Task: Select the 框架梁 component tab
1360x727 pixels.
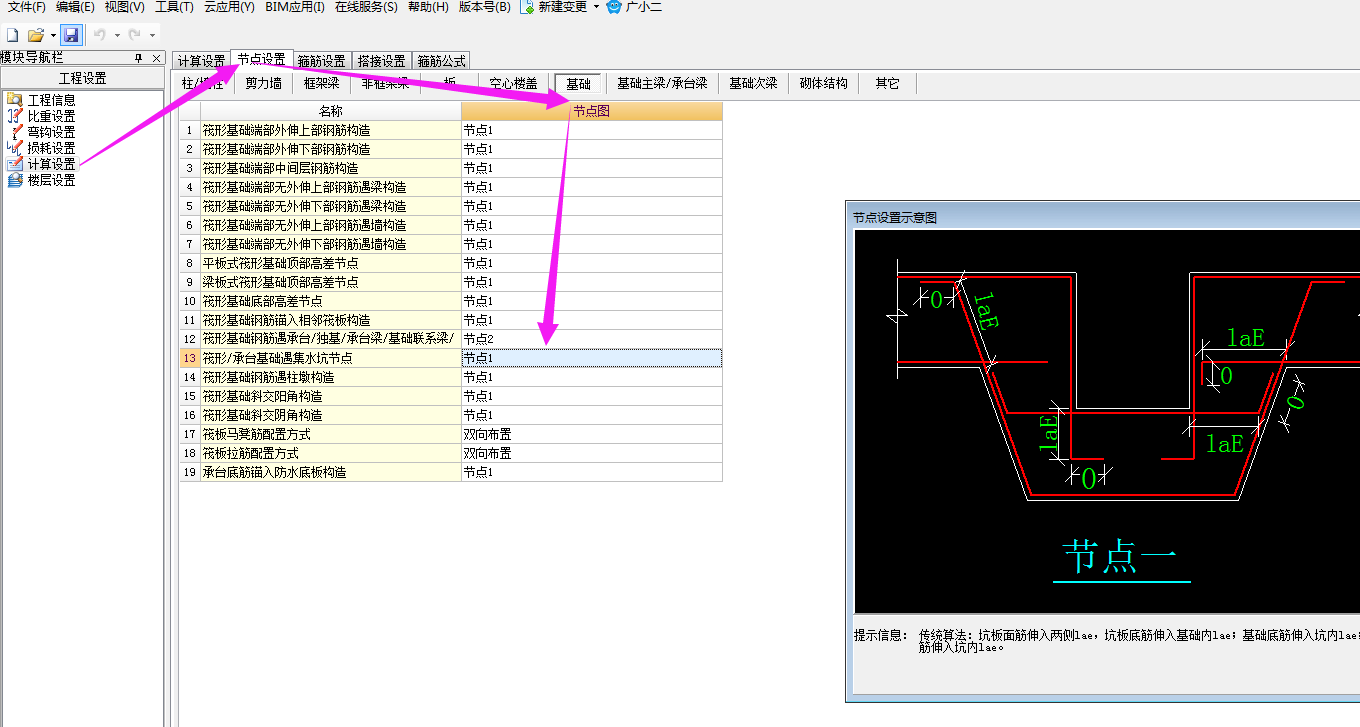Action: pos(322,84)
